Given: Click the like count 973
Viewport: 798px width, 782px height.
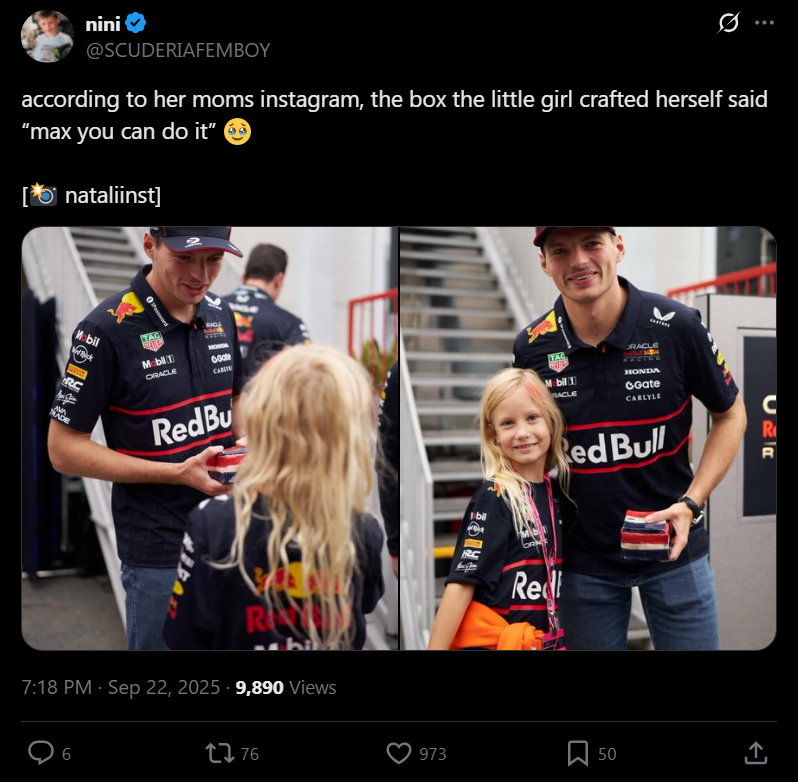Looking at the screenshot, I should (x=433, y=754).
